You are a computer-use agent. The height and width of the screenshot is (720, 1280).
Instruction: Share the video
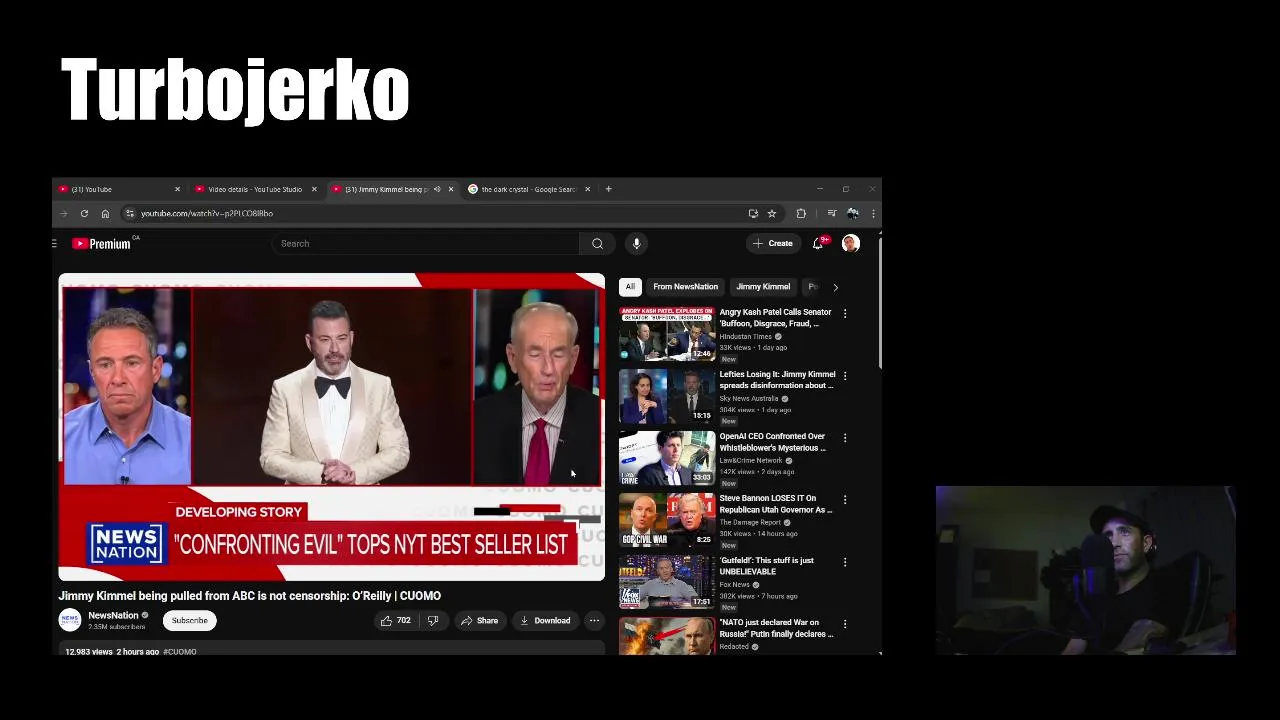pyautogui.click(x=479, y=620)
